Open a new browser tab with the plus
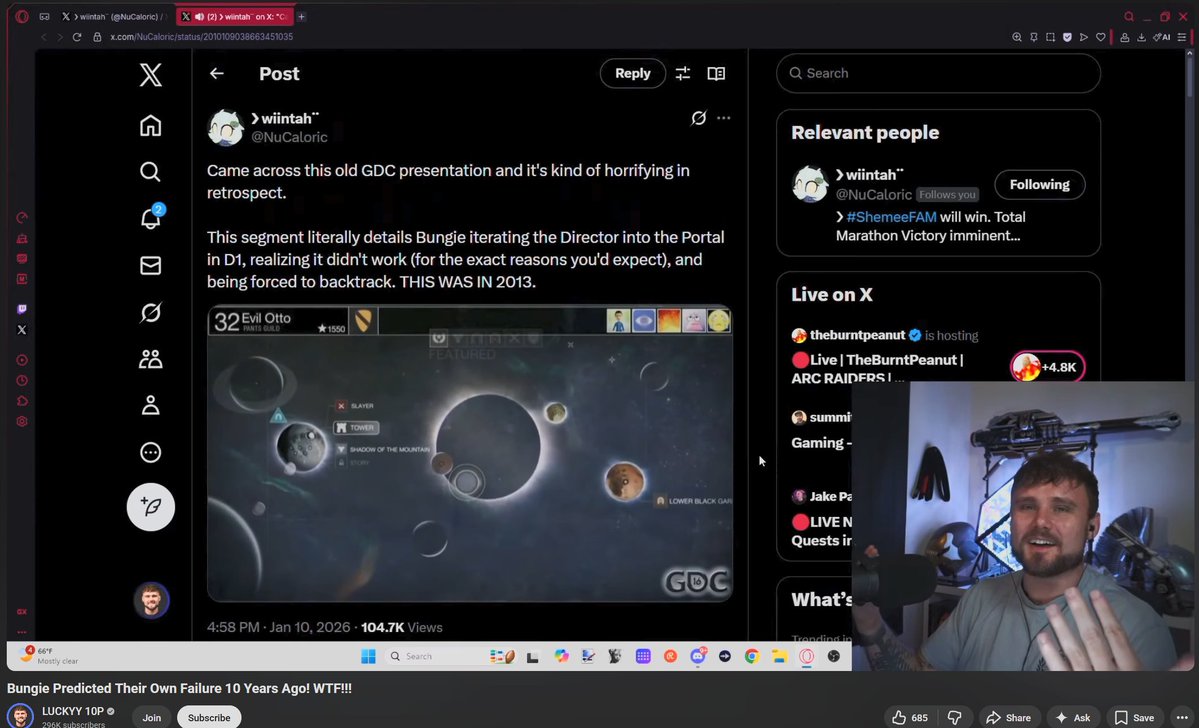This screenshot has width=1199, height=728. click(301, 16)
